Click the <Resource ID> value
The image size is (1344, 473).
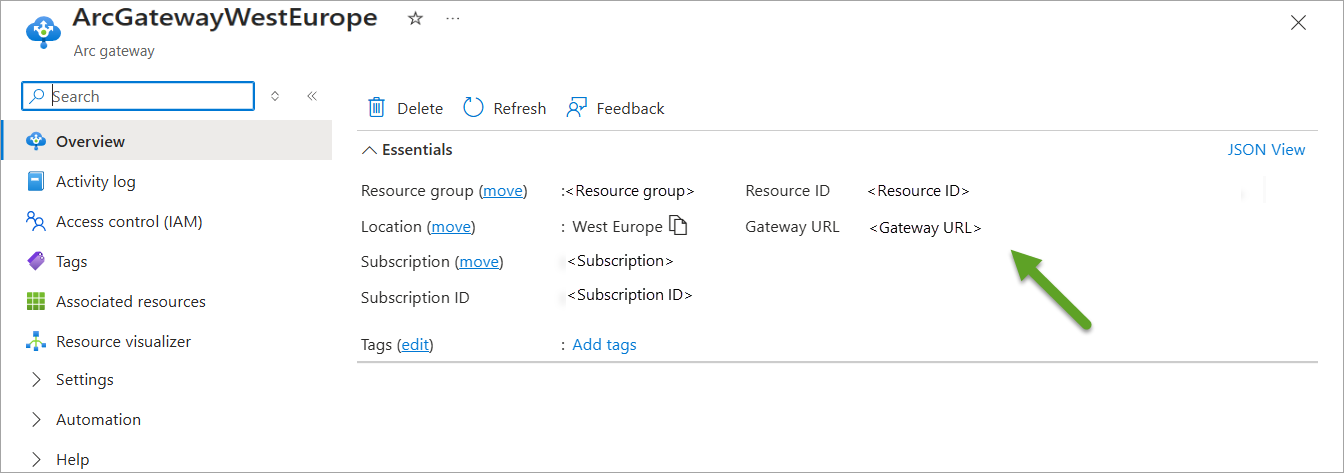pyautogui.click(x=918, y=191)
